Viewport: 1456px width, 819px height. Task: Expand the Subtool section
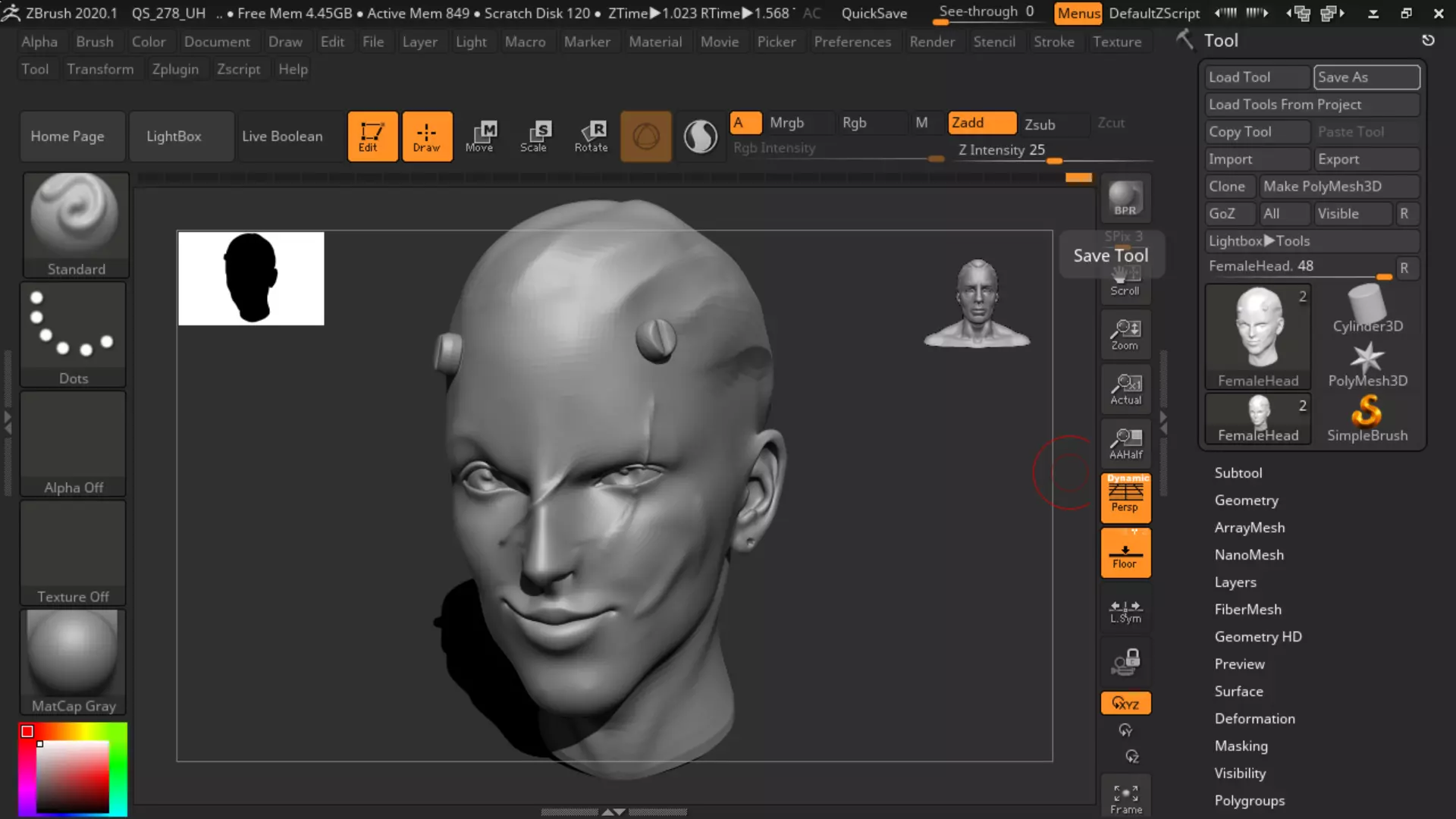1238,472
